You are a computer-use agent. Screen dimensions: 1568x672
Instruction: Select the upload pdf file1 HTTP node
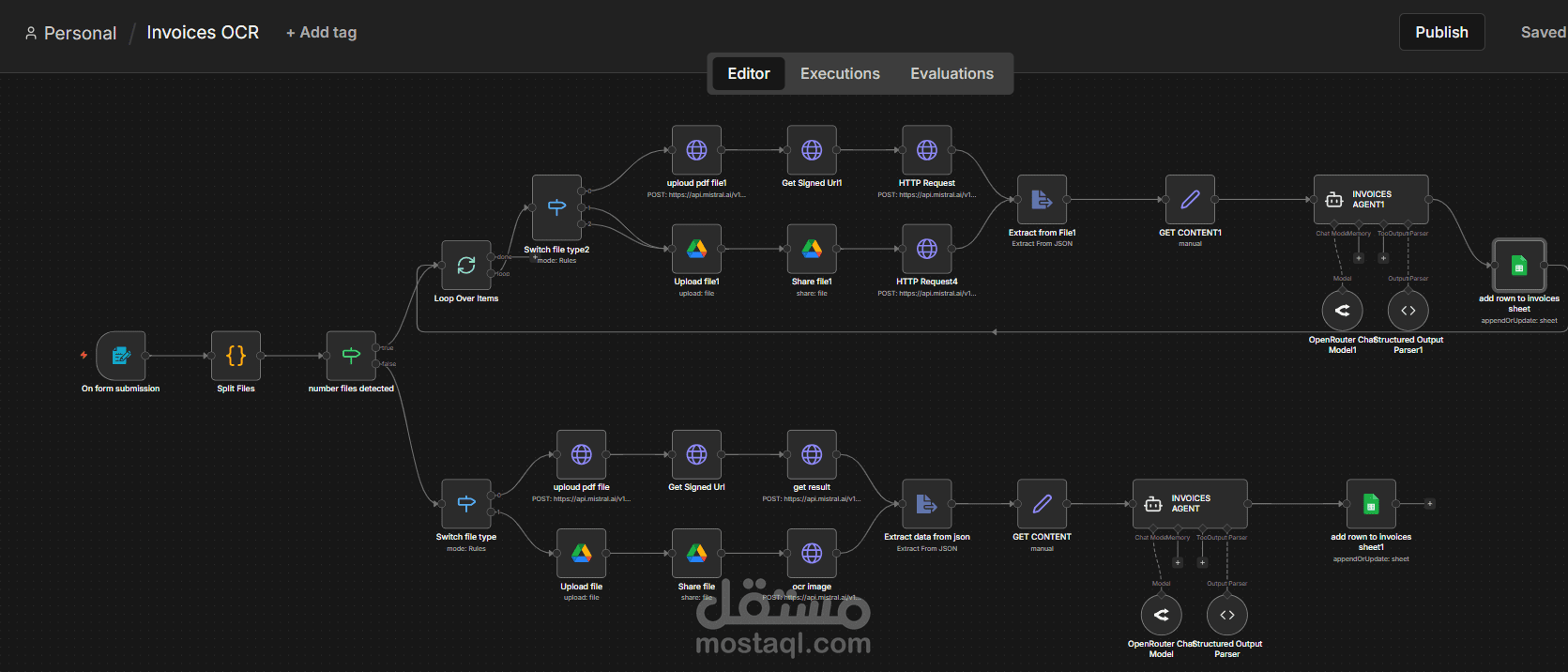696,150
